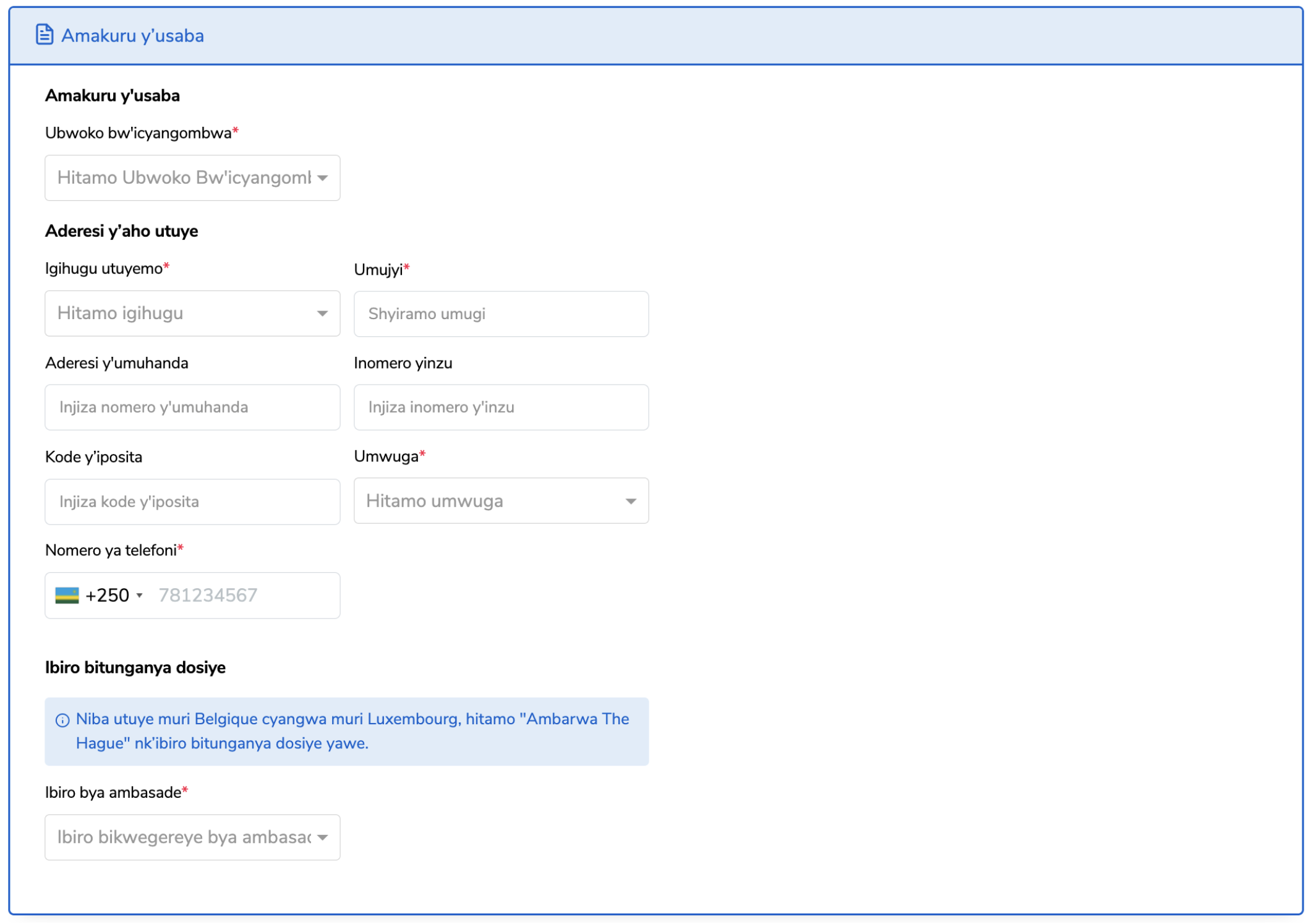Click arrow of Ibiro bya ambasade dropdown
Image resolution: width=1311 pixels, height=924 pixels.
point(322,837)
